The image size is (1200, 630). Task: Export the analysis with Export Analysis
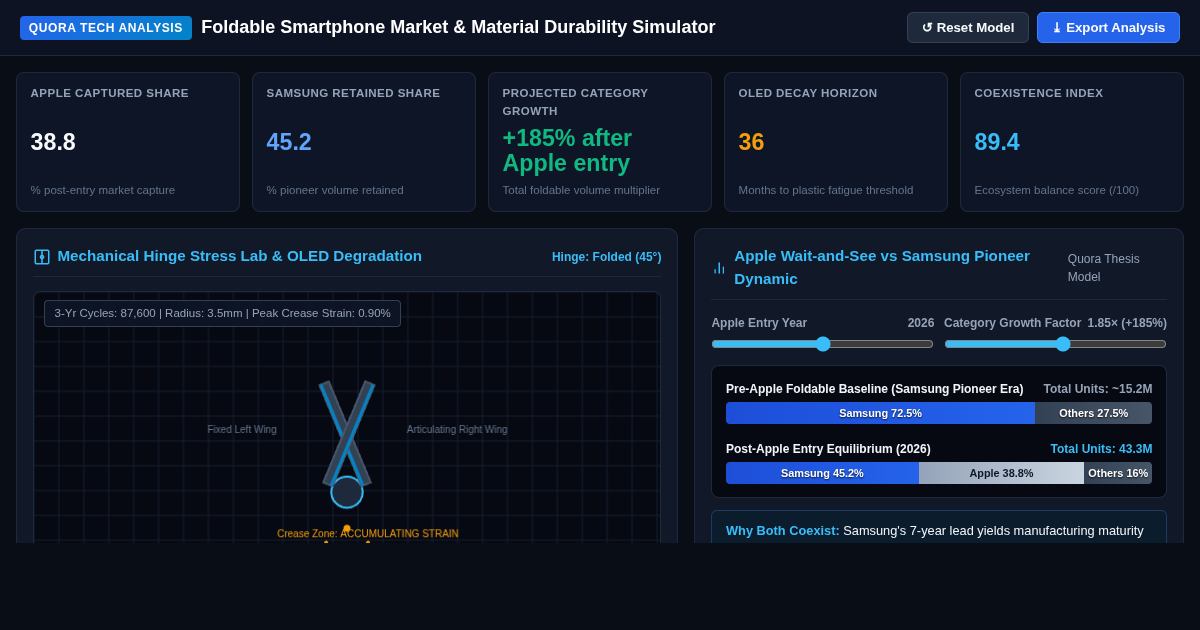click(1108, 27)
